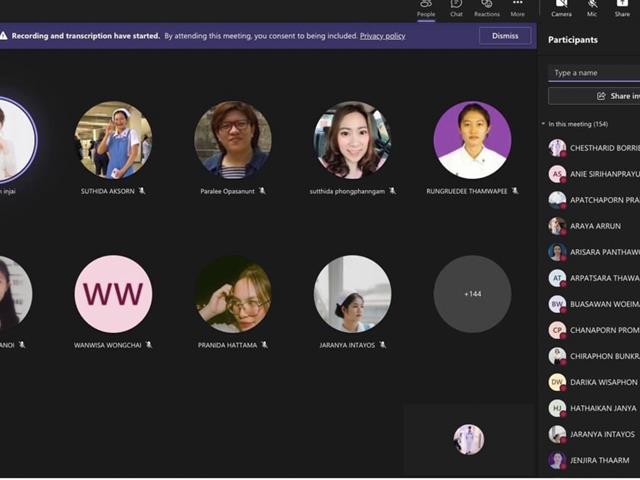Select HATHAIKAN JANYA name in list
Image resolution: width=640 pixels, height=480 pixels.
click(x=603, y=408)
